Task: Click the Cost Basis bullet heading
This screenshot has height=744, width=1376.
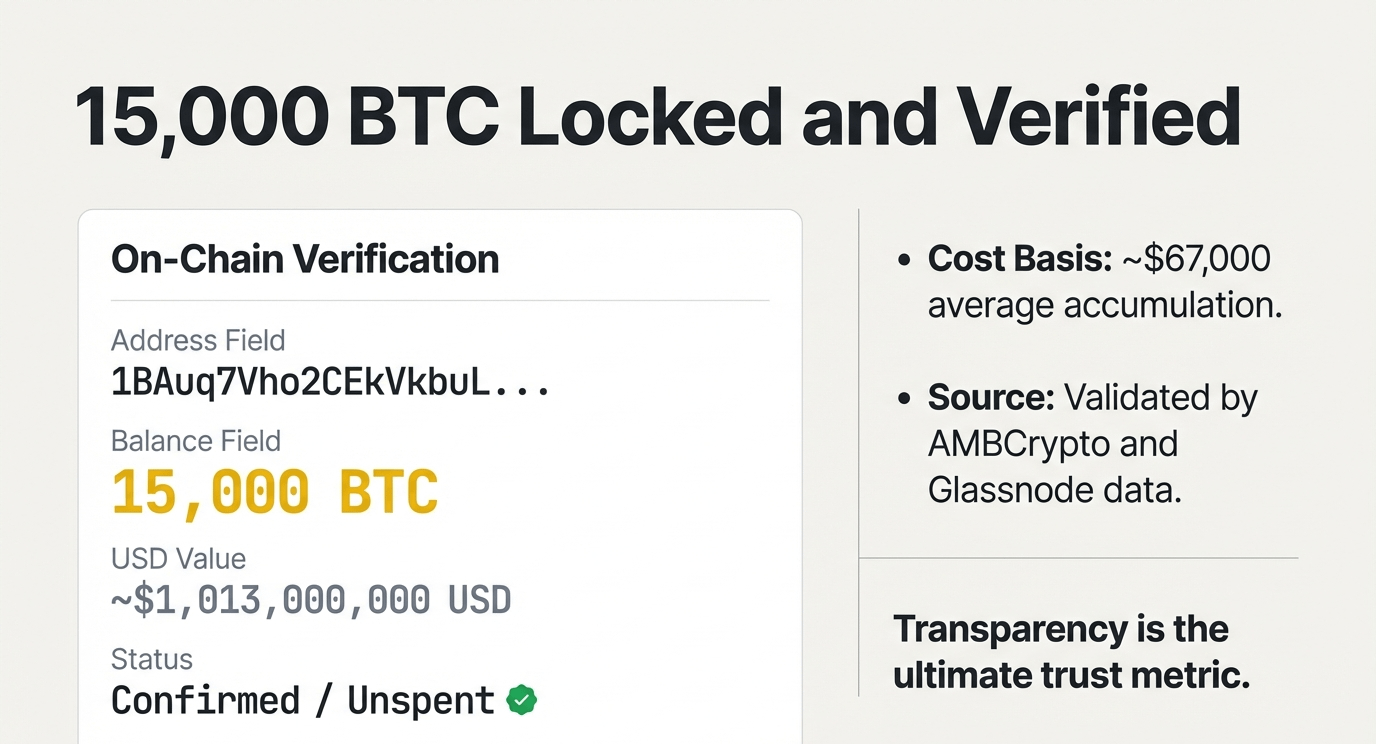Action: point(1019,259)
